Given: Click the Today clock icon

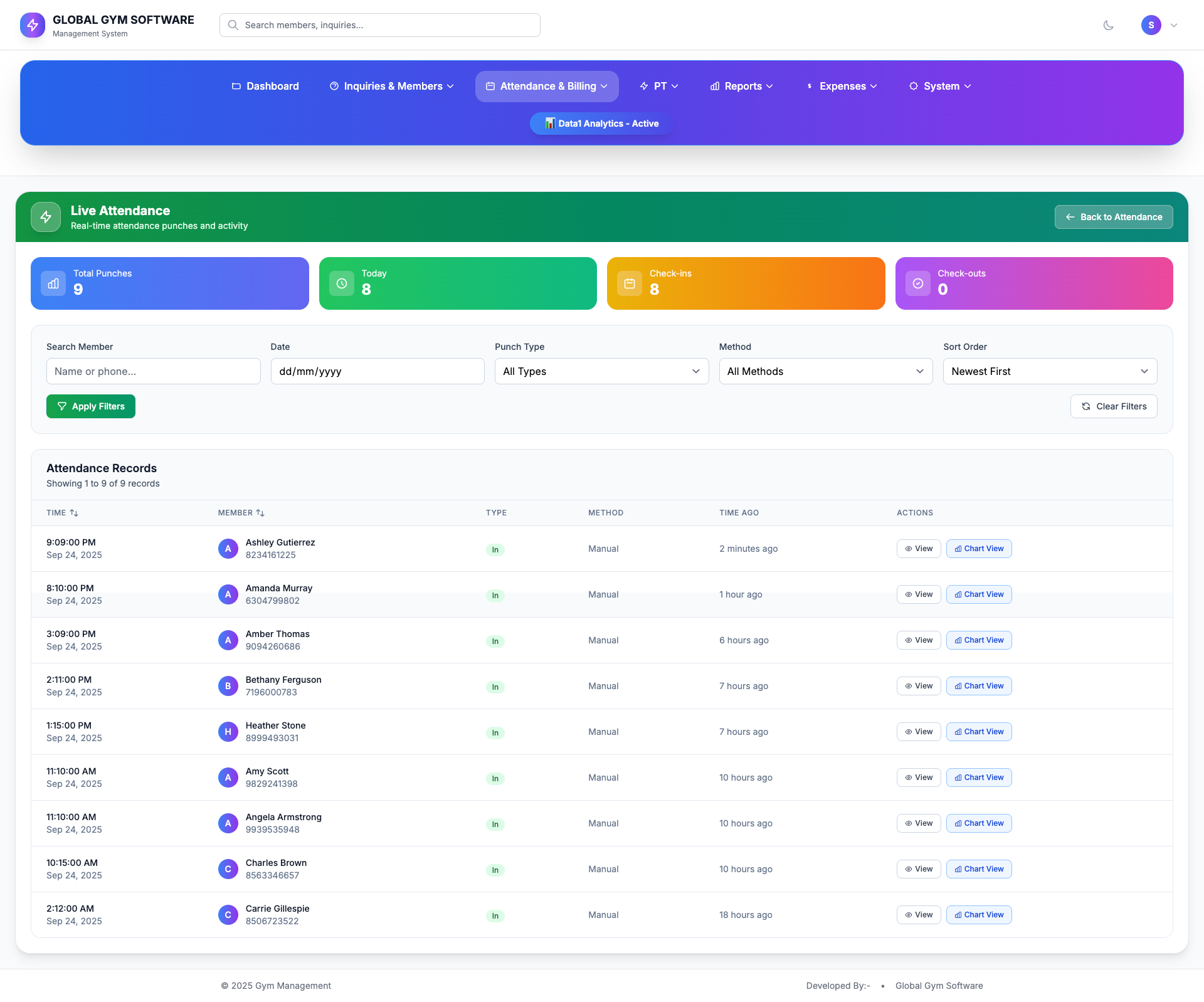Looking at the screenshot, I should coord(342,283).
